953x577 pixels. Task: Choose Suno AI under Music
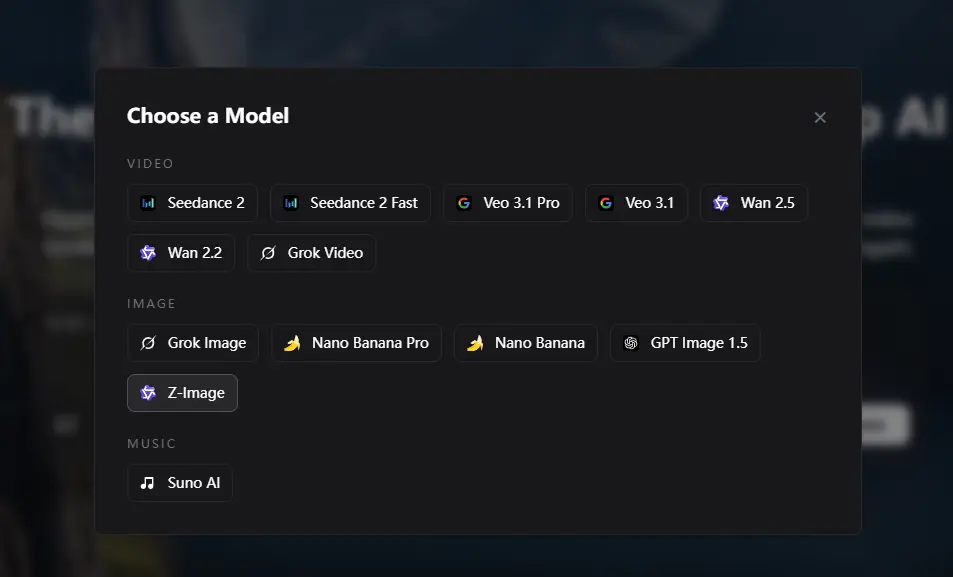[x=180, y=483]
